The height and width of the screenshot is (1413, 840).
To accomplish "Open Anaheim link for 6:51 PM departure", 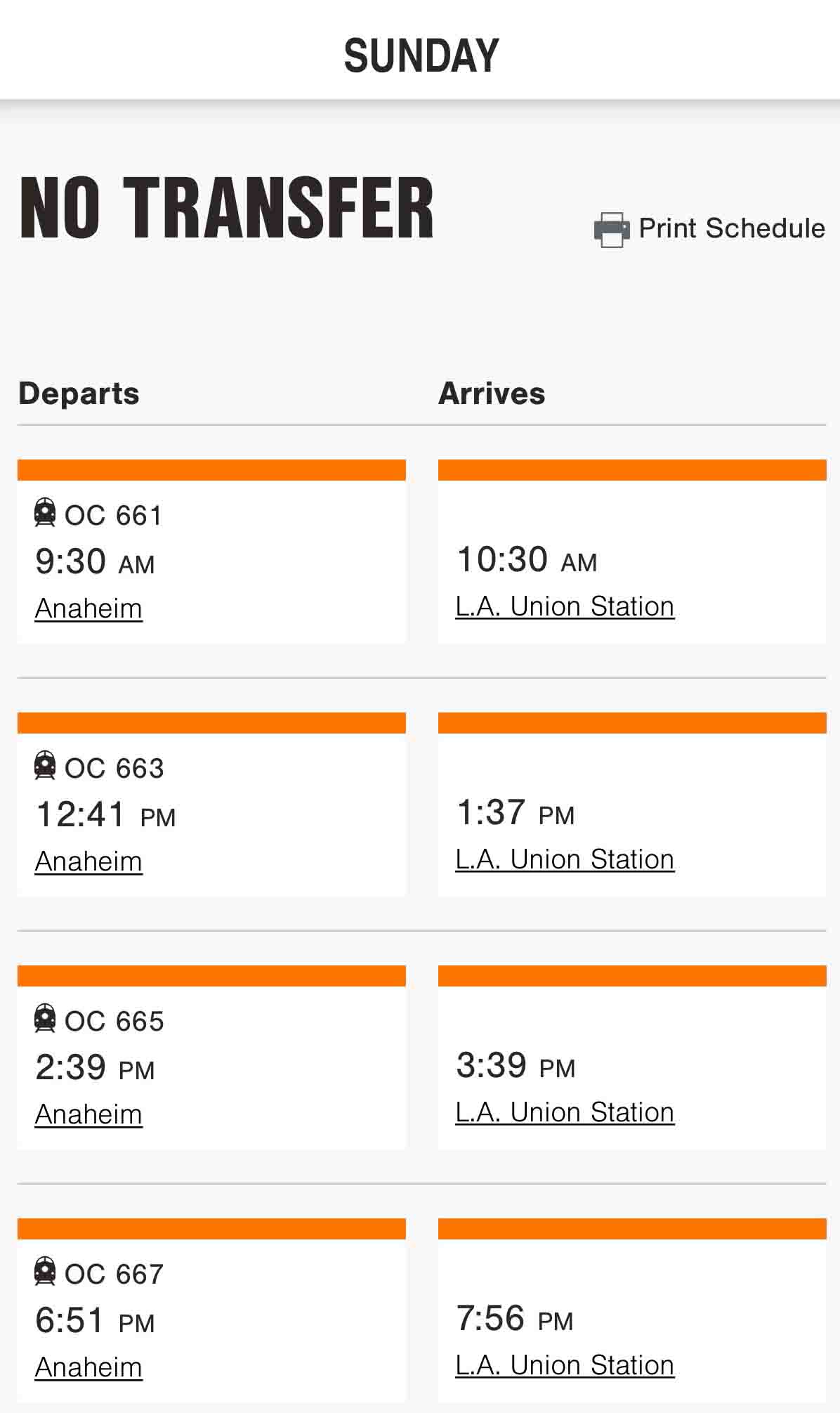I will click(88, 1367).
